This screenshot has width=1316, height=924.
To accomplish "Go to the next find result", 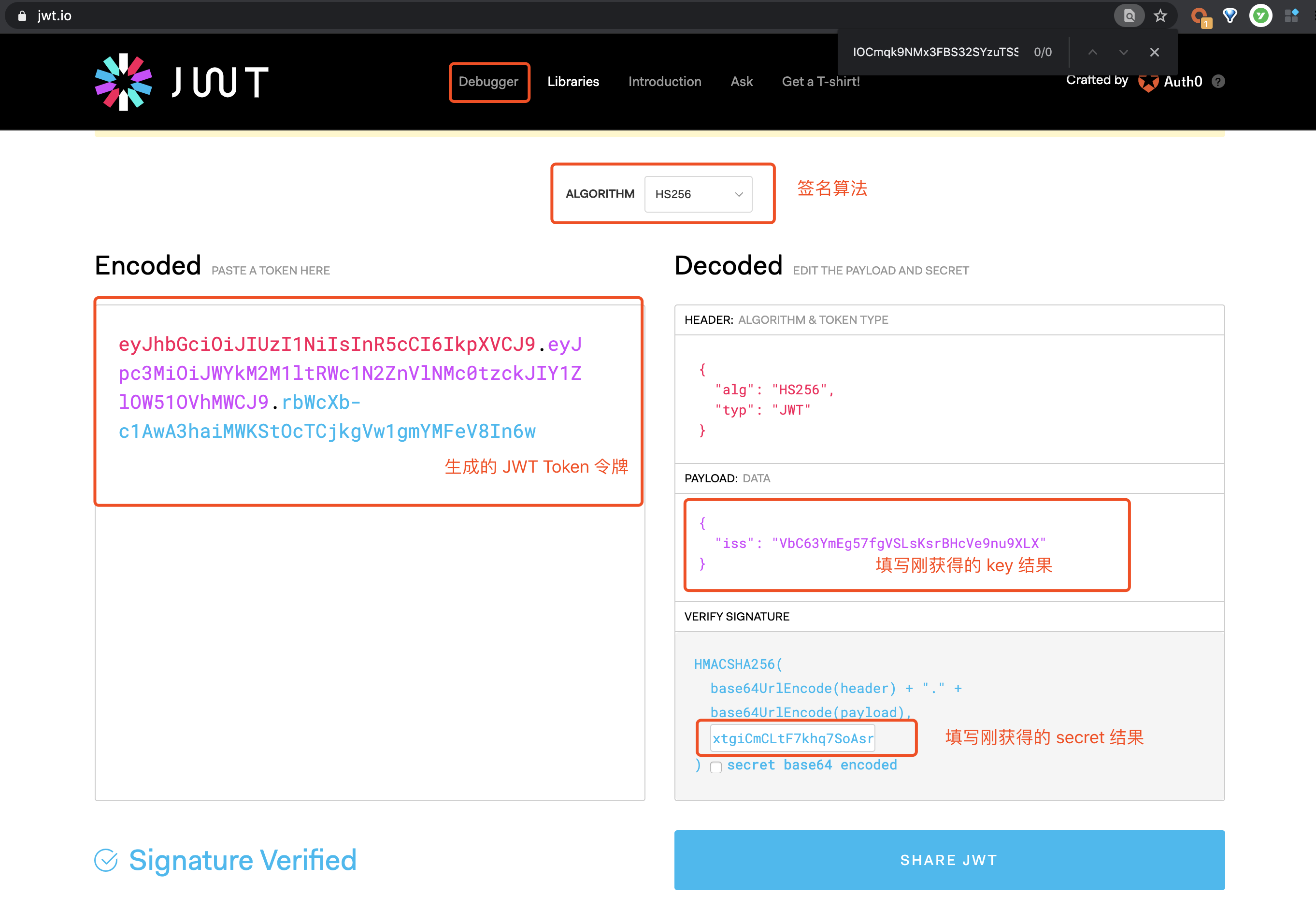I will pyautogui.click(x=1123, y=52).
